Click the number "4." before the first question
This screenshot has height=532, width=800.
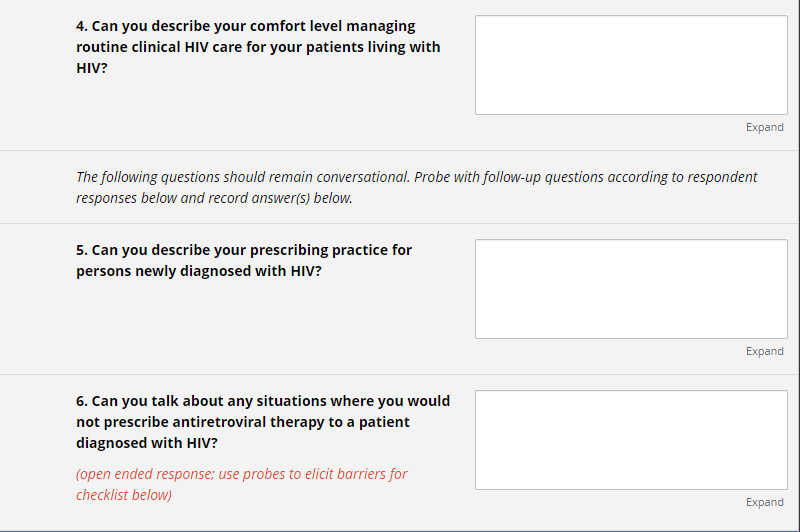(x=82, y=26)
